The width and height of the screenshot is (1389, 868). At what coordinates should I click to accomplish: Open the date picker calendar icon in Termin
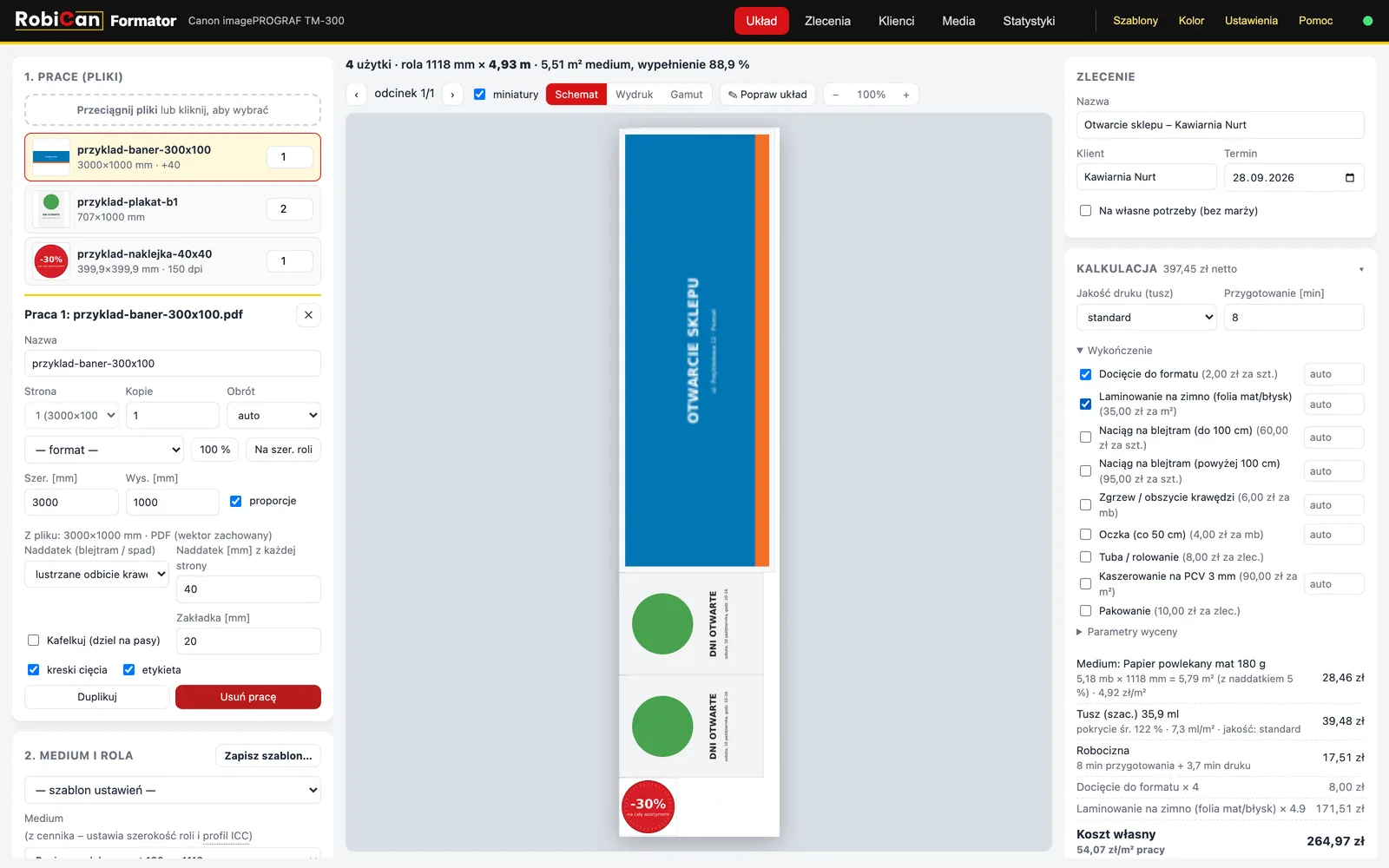pyautogui.click(x=1350, y=178)
